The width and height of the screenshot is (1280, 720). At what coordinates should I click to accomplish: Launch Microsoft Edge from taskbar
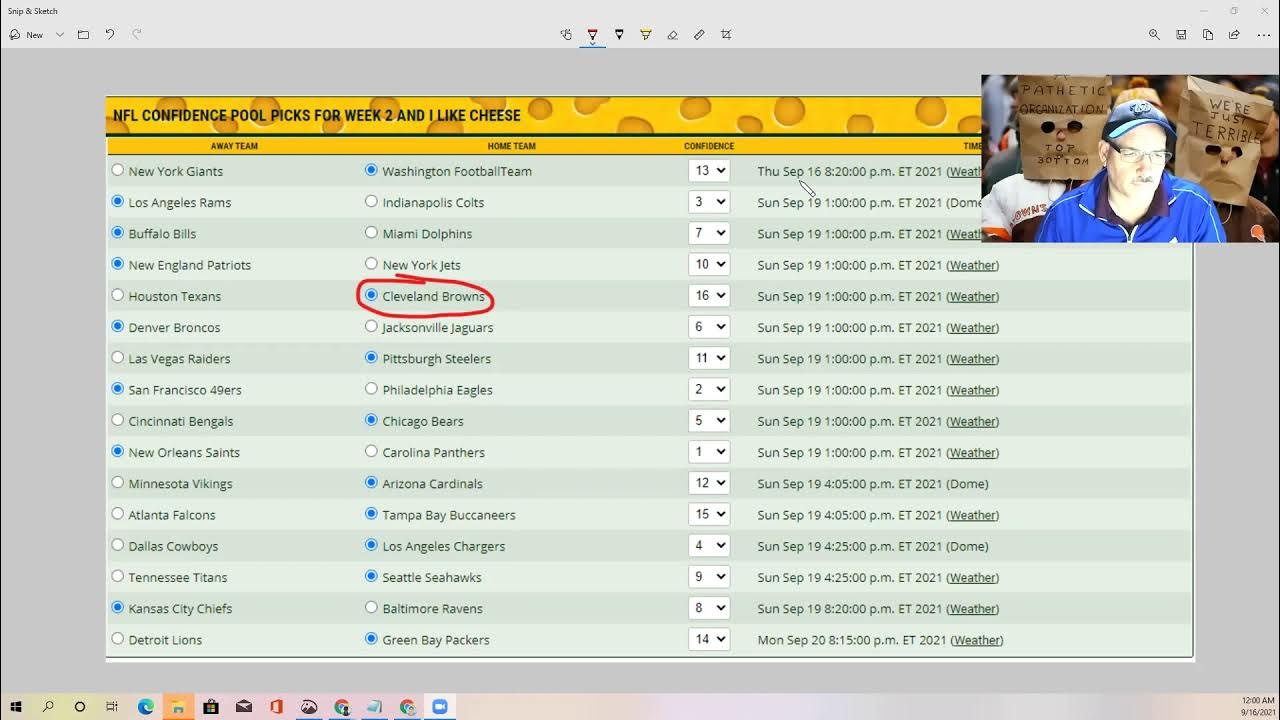click(x=145, y=707)
